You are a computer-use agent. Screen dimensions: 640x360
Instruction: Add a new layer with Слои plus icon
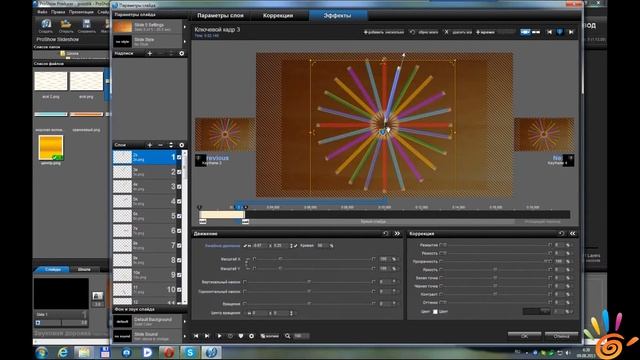pyautogui.click(x=150, y=145)
